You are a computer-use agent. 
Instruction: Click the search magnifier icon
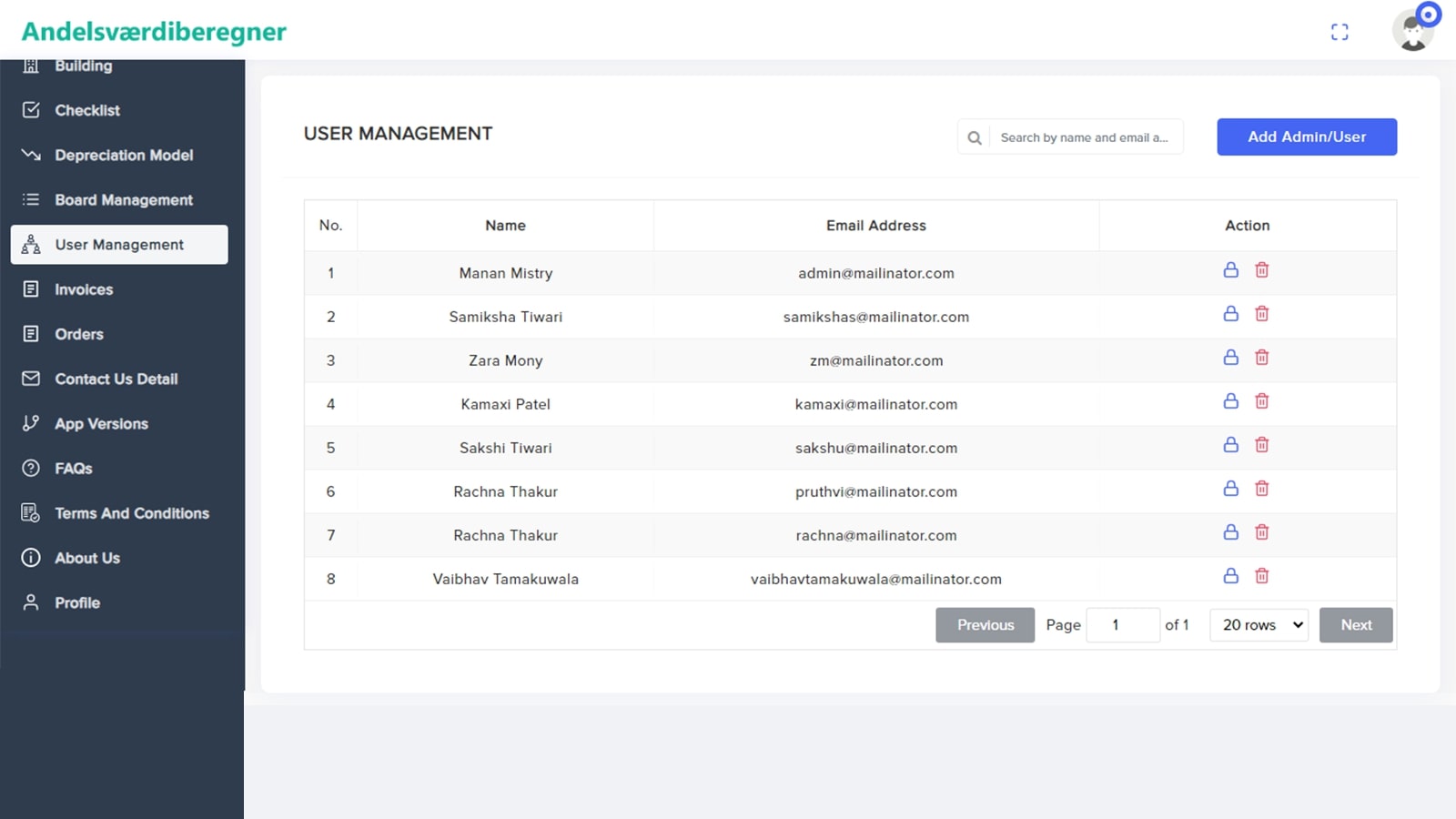point(974,137)
